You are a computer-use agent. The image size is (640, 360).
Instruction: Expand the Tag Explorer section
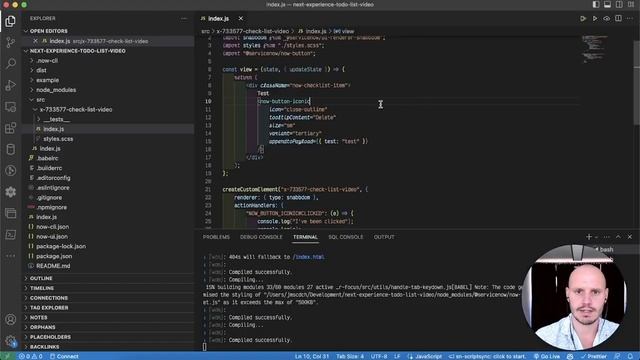(49, 308)
